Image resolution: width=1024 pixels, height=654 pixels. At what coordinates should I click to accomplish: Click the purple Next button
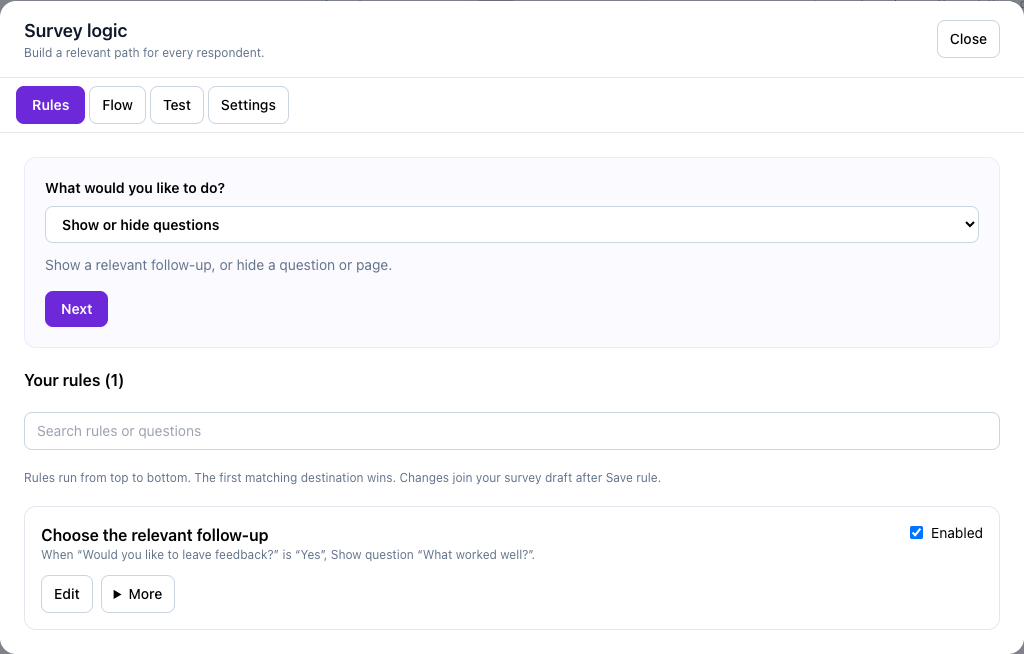[x=76, y=309]
